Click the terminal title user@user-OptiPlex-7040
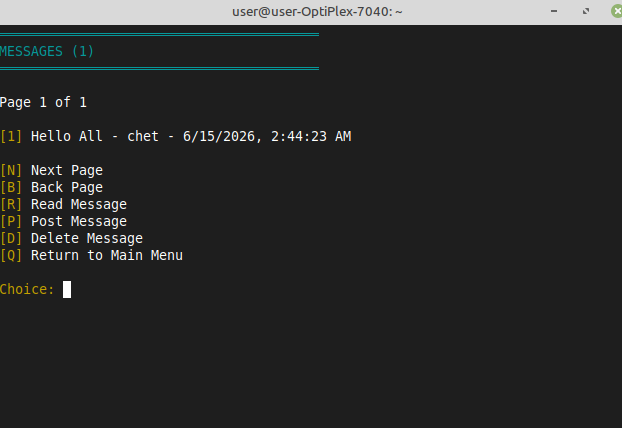622x428 pixels. [x=317, y=12]
